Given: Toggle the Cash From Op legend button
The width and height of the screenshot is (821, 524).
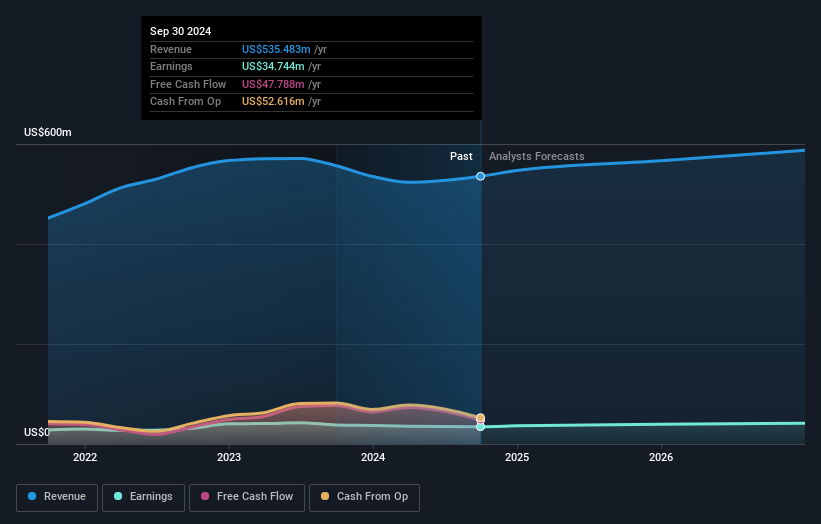Looking at the screenshot, I should (x=364, y=497).
